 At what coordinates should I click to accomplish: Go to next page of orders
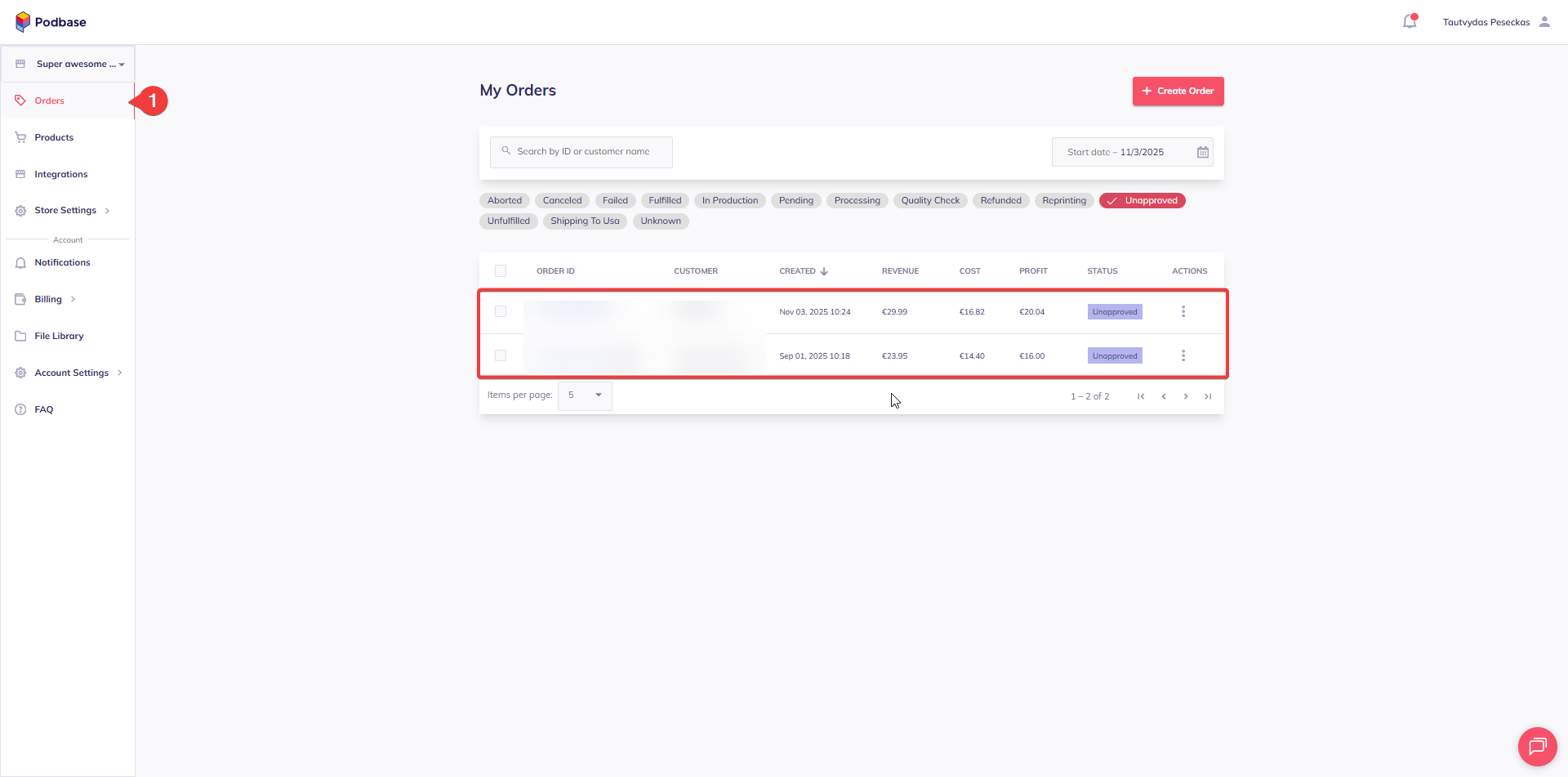click(x=1186, y=396)
